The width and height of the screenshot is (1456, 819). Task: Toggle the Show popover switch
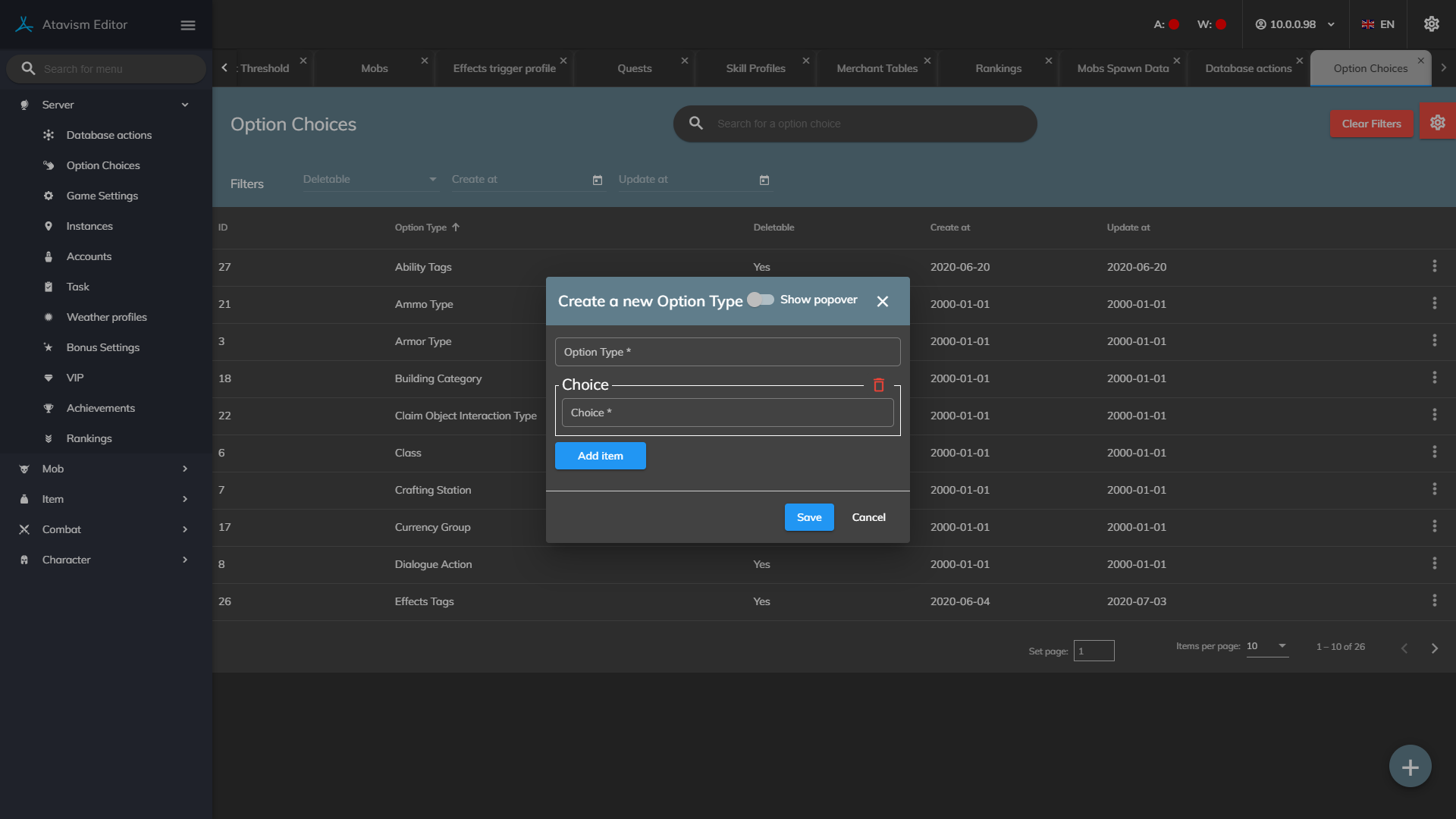[761, 300]
